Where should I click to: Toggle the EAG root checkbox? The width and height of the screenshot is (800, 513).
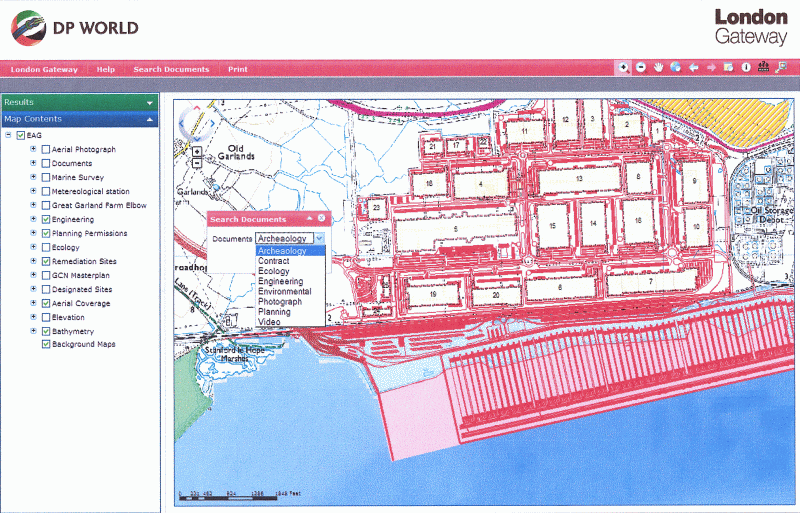coord(21,135)
